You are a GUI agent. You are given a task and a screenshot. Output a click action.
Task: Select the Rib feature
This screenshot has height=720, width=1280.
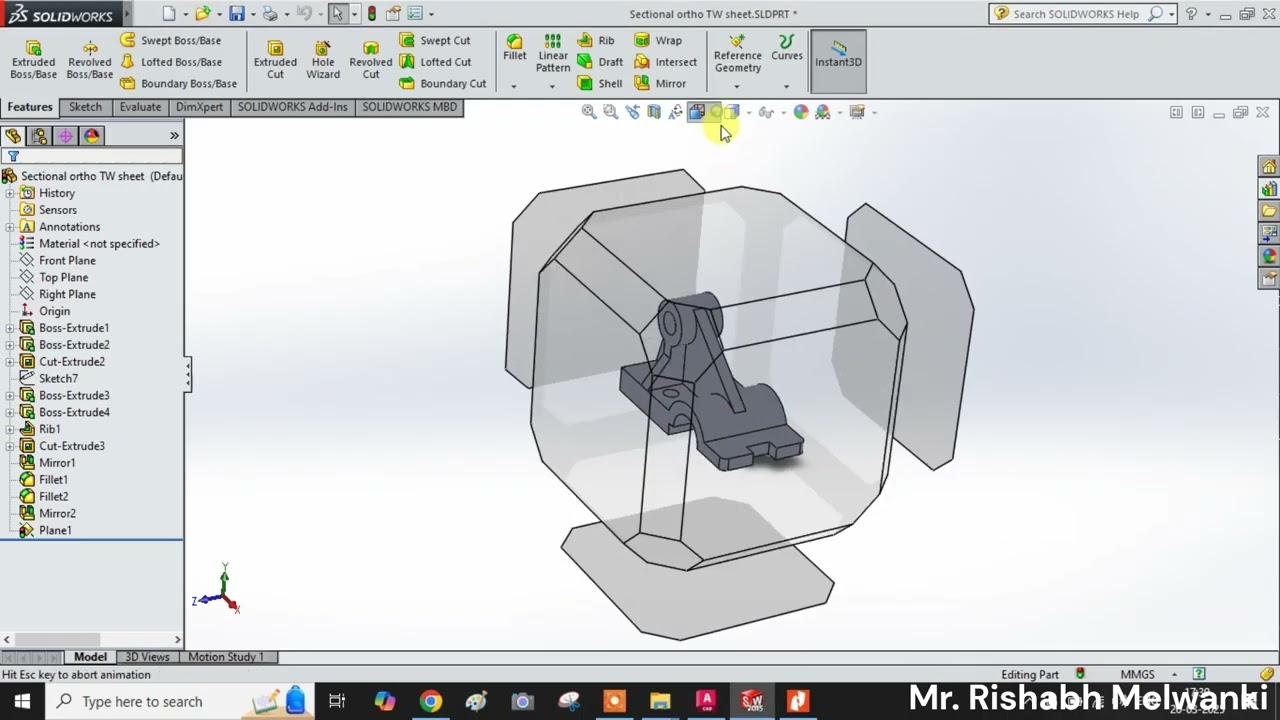pyautogui.click(x=596, y=40)
